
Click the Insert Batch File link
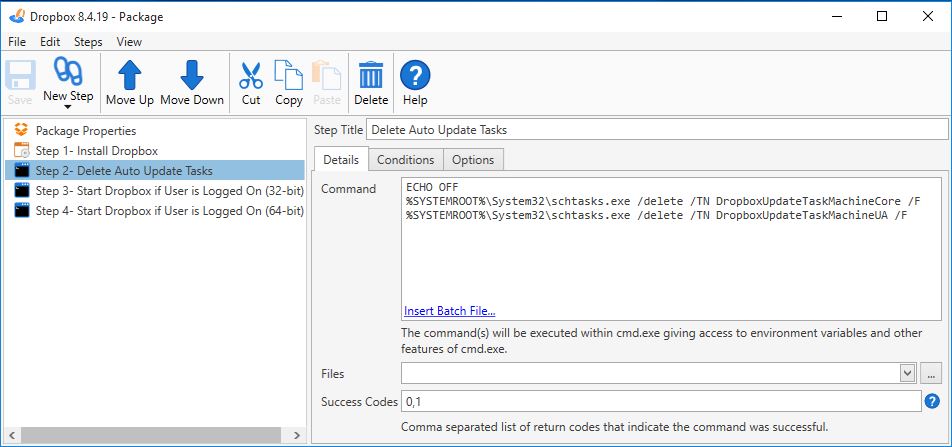449,311
